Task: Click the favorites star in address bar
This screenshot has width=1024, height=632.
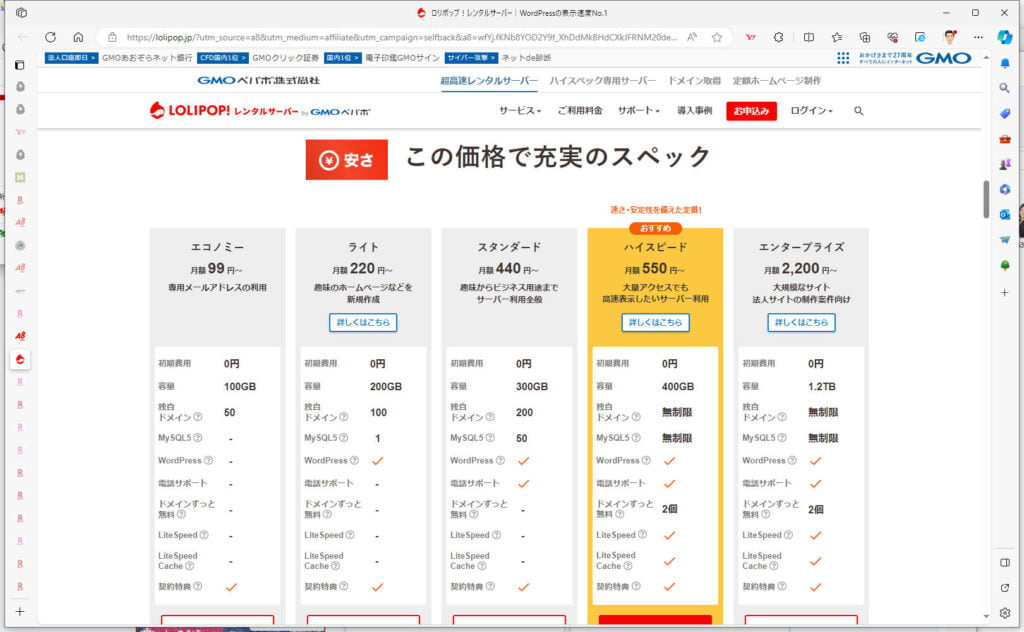Action: (x=717, y=37)
